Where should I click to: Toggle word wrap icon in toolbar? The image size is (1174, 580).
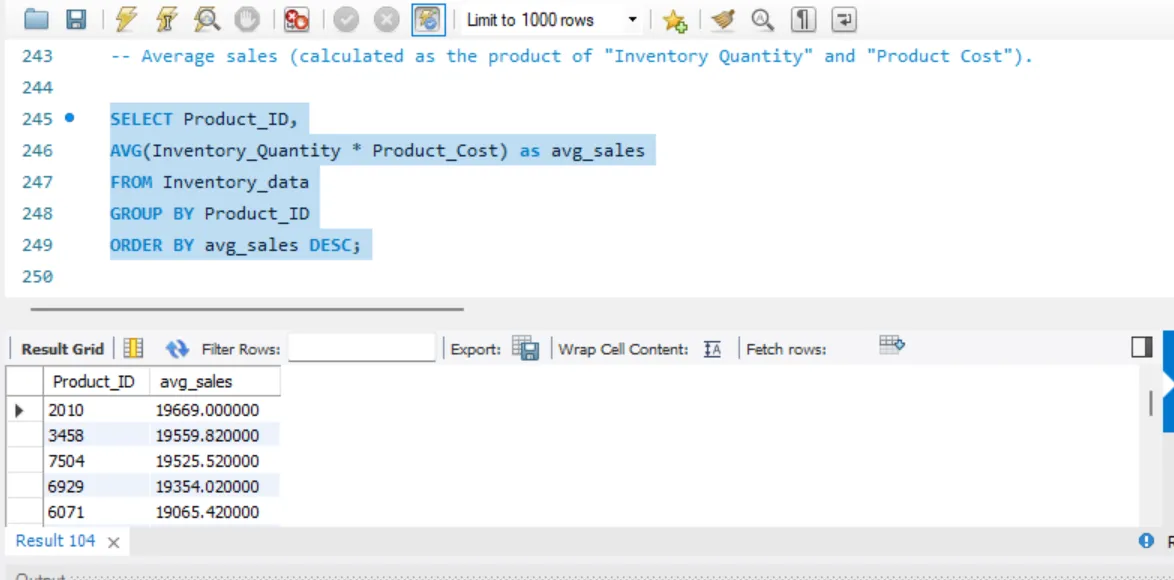click(x=843, y=19)
